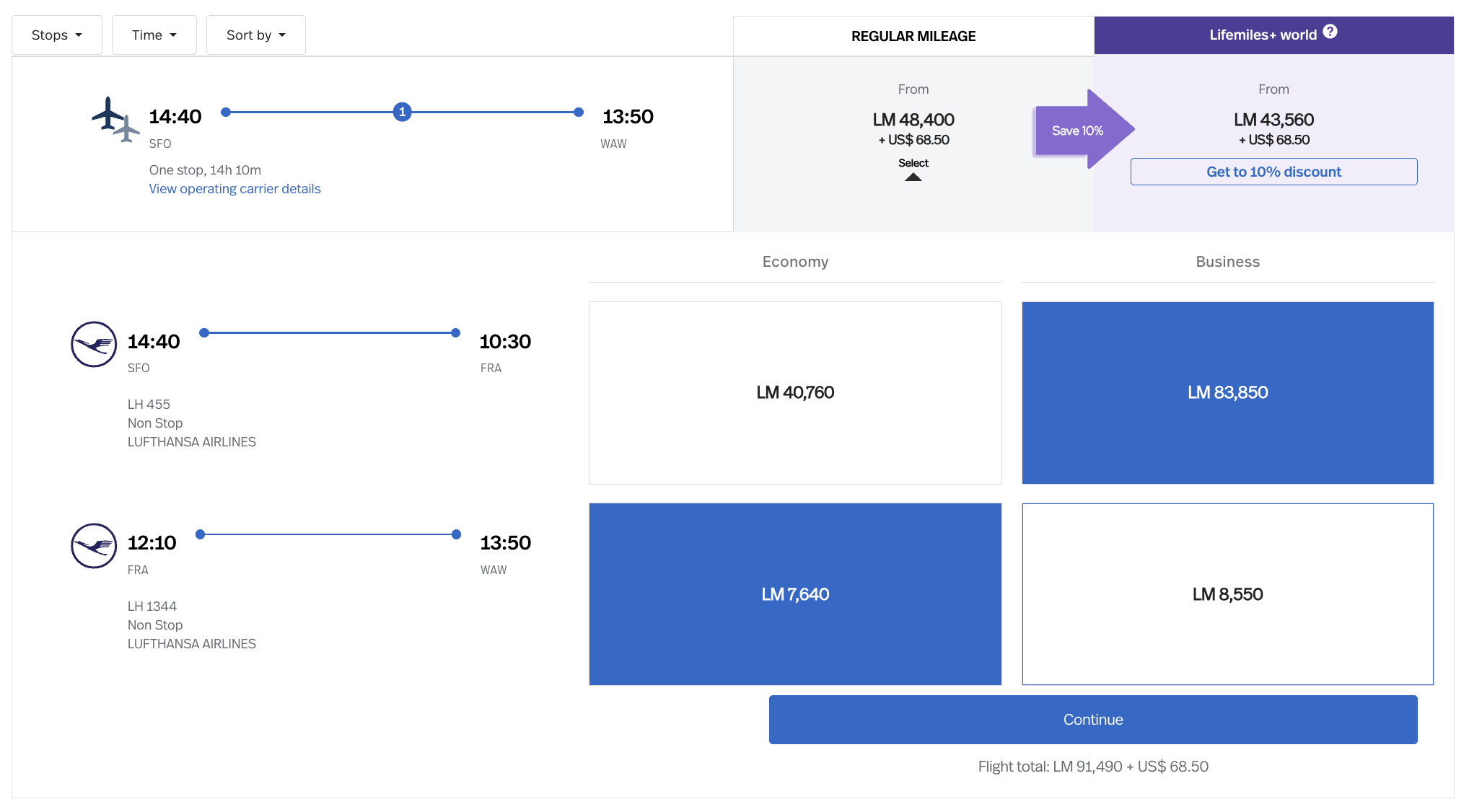This screenshot has width=1469, height=812.
Task: Collapse fare details using the arrow under Select
Action: click(913, 177)
